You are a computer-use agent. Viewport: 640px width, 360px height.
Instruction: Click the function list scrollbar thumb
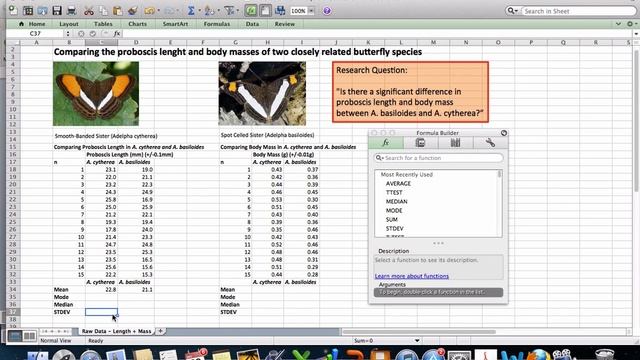click(x=500, y=175)
